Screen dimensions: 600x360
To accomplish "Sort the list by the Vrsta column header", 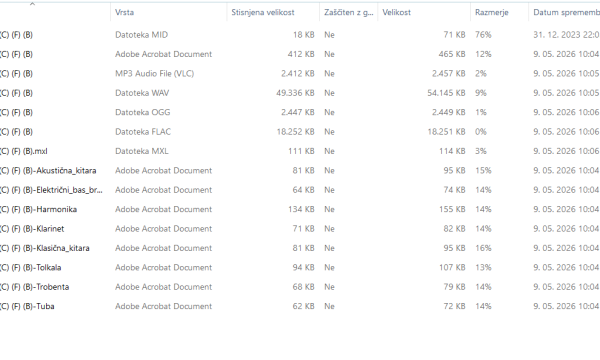I will tap(124, 12).
